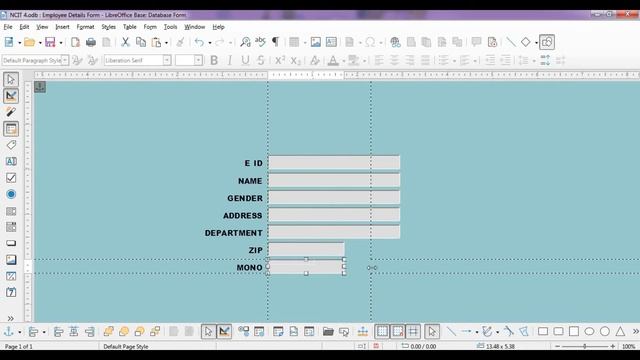
Task: Open the Insert menu
Action: [x=62, y=27]
